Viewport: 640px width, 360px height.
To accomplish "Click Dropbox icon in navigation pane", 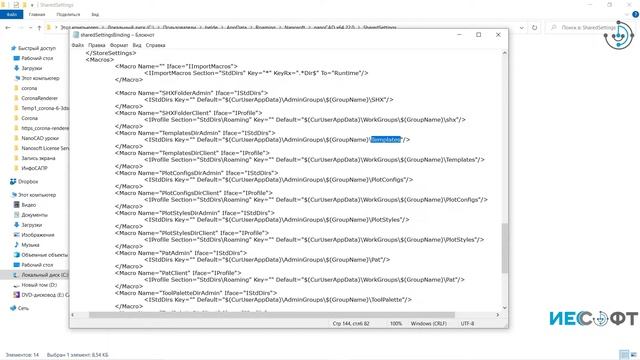I will 13,182.
